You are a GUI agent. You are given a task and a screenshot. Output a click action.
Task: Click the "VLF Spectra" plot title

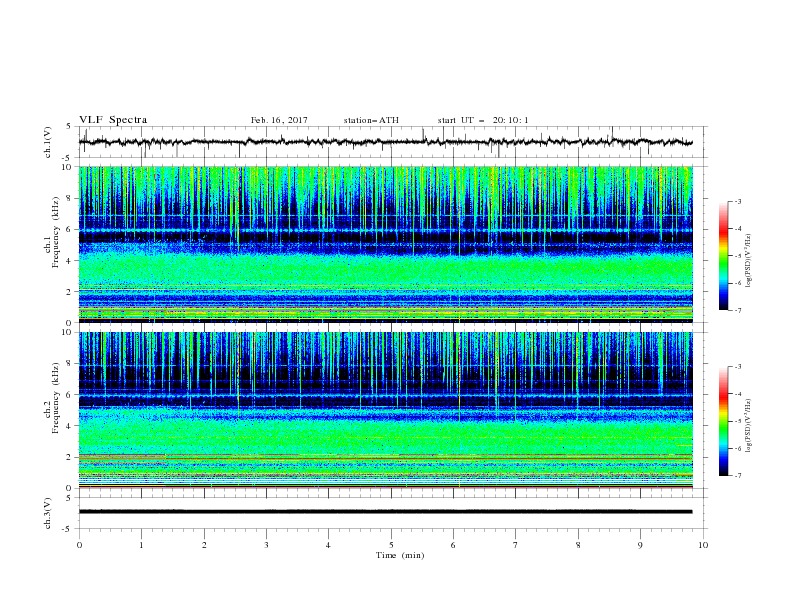click(x=113, y=120)
